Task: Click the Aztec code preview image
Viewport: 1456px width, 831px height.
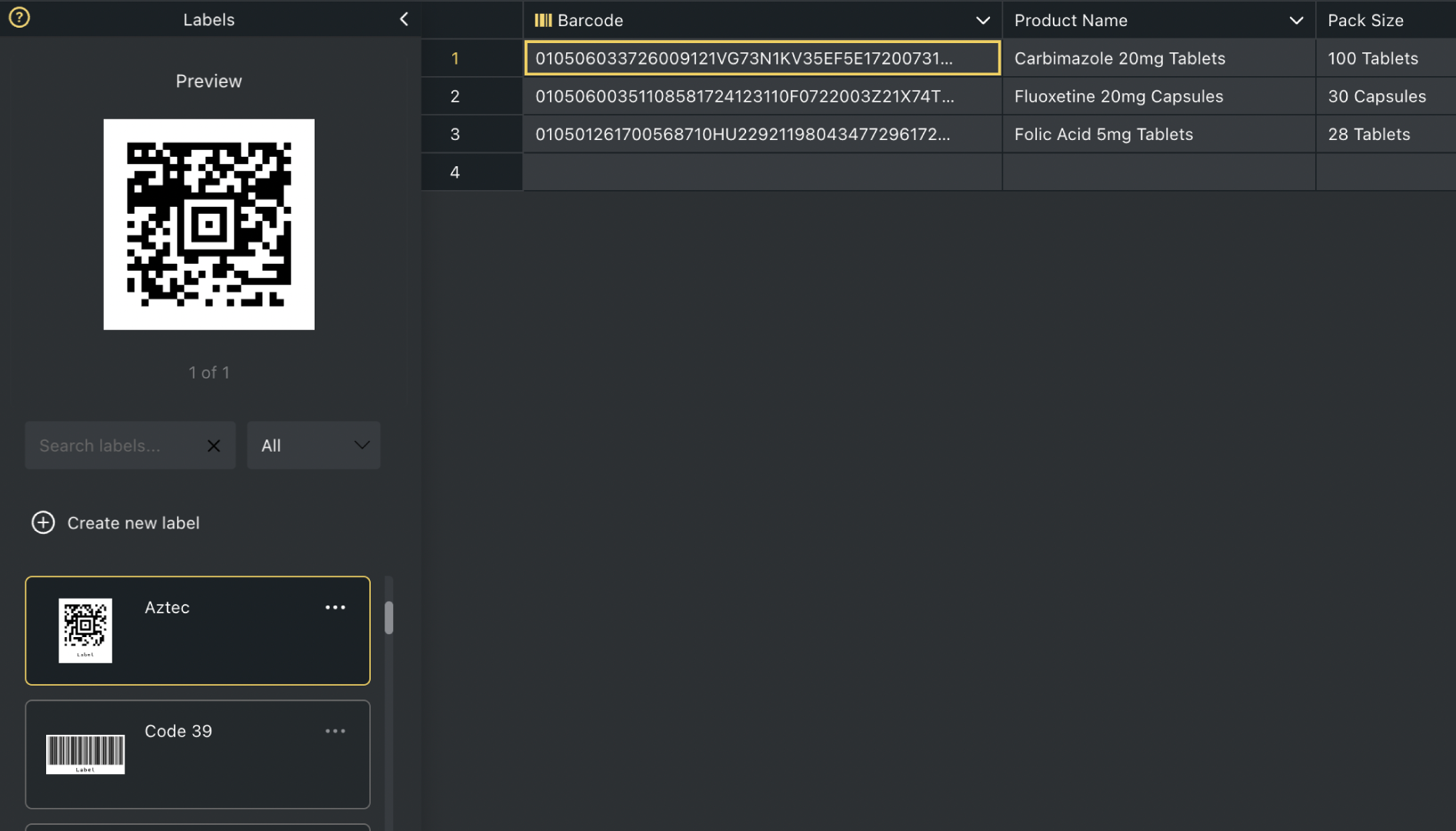Action: [209, 224]
